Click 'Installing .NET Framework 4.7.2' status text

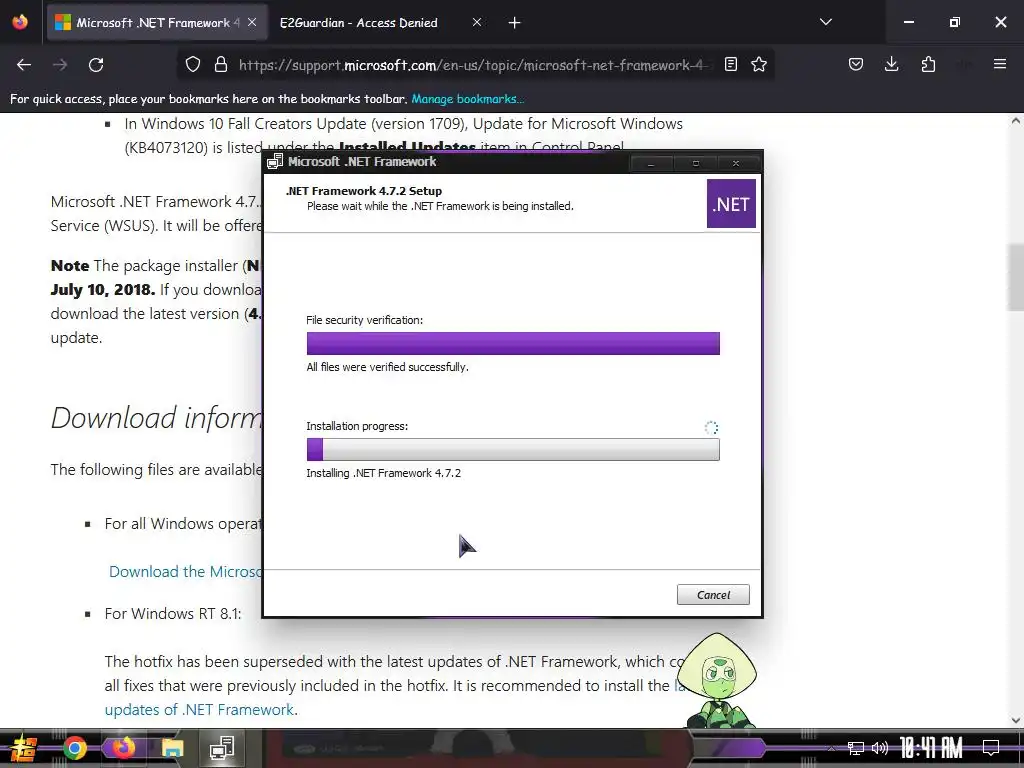[383, 473]
